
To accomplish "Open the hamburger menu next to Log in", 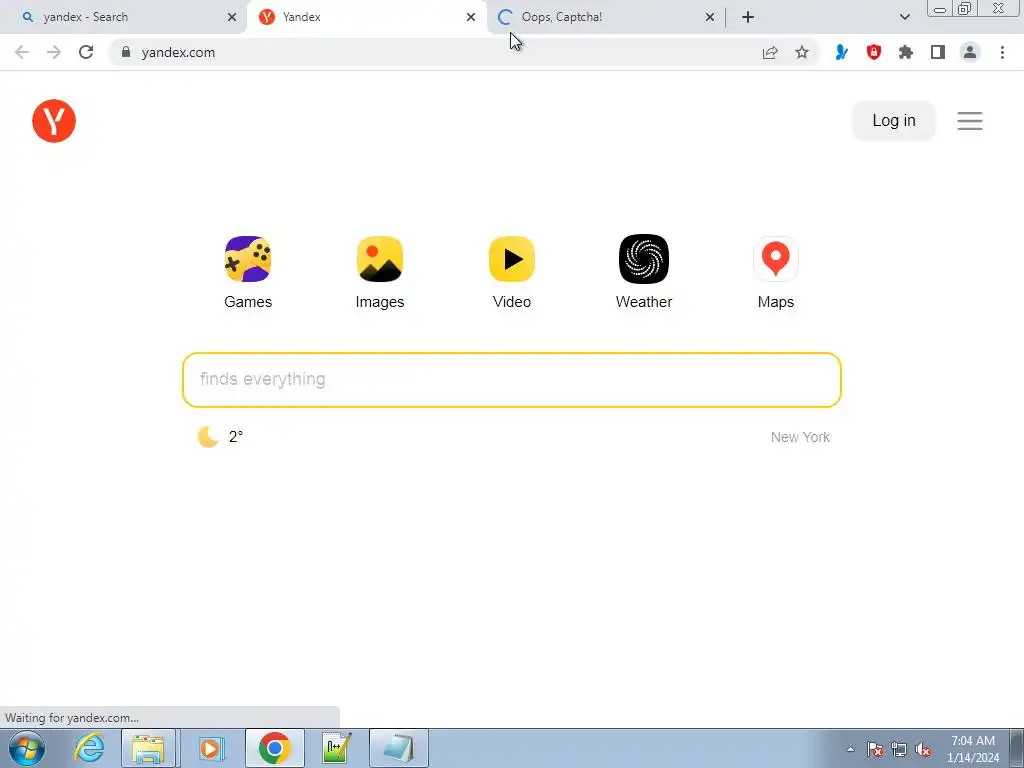I will pyautogui.click(x=970, y=121).
